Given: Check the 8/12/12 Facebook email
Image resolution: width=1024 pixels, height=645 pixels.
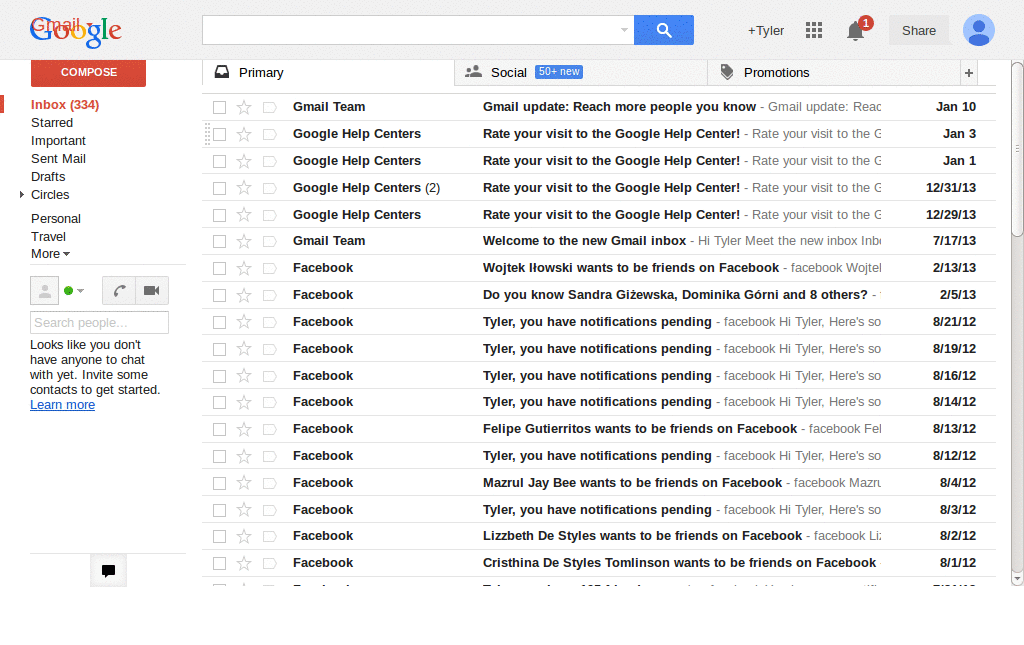Looking at the screenshot, I should 219,456.
